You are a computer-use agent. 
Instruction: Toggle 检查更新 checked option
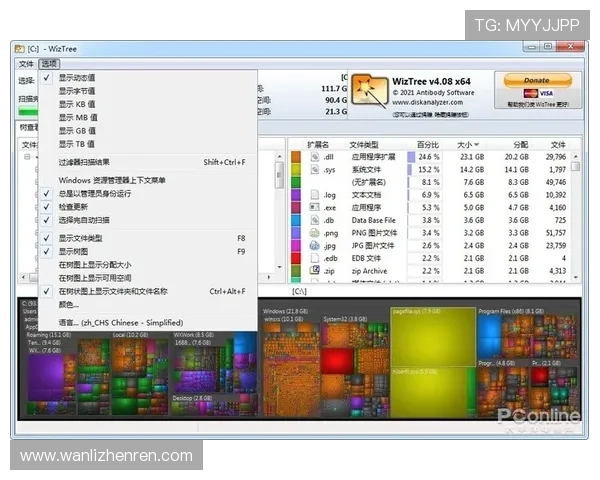pyautogui.click(x=148, y=207)
